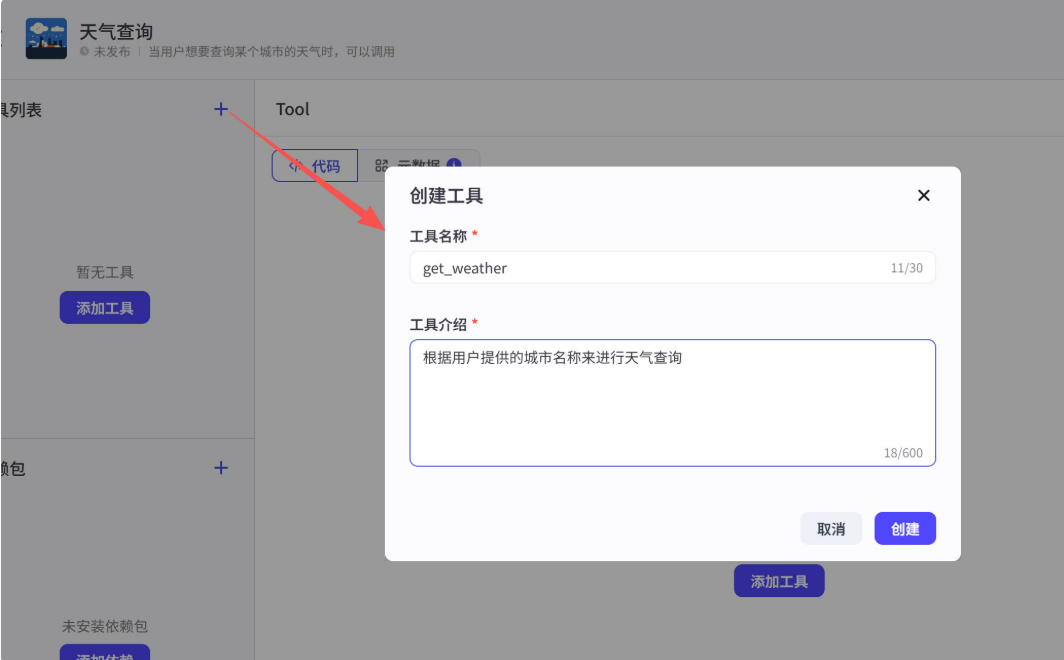Click the plus icon beside 依赖包
Image resolution: width=1064 pixels, height=660 pixels.
pos(221,468)
